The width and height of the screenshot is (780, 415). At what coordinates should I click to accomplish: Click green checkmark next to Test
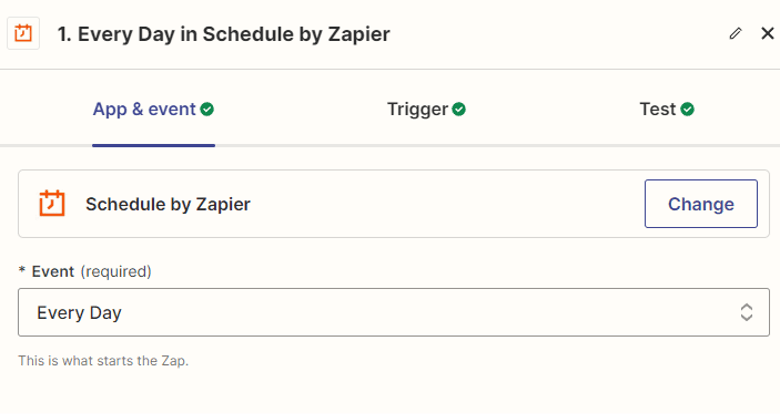pos(687,109)
